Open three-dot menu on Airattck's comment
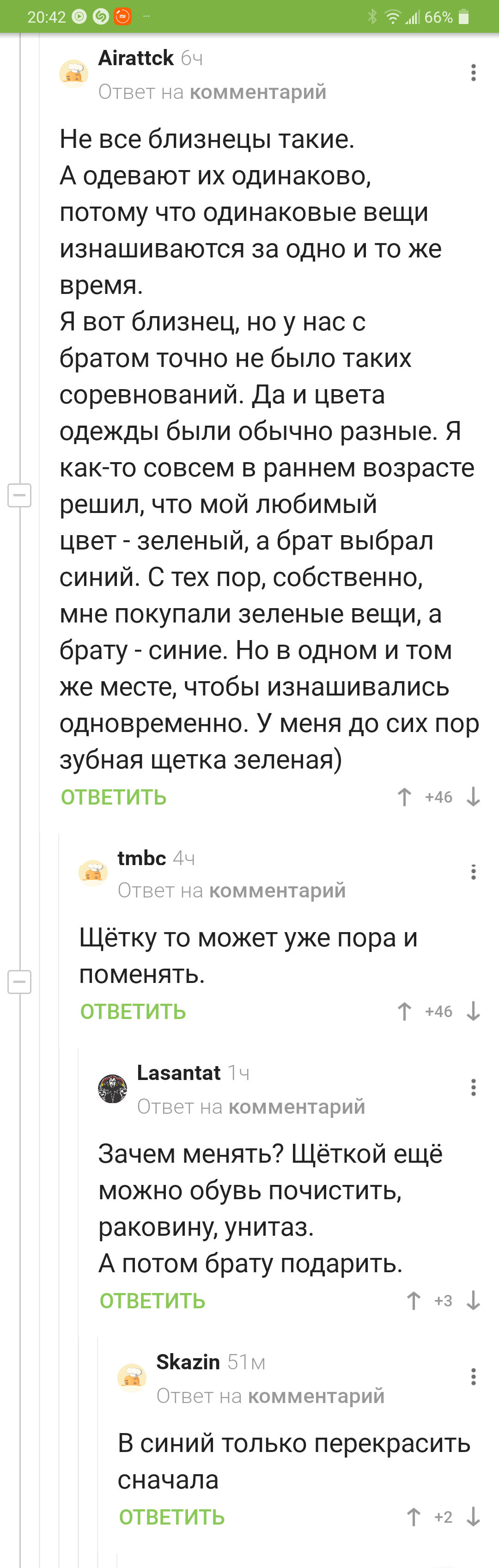Screen dimensions: 499x1568 [x=474, y=73]
